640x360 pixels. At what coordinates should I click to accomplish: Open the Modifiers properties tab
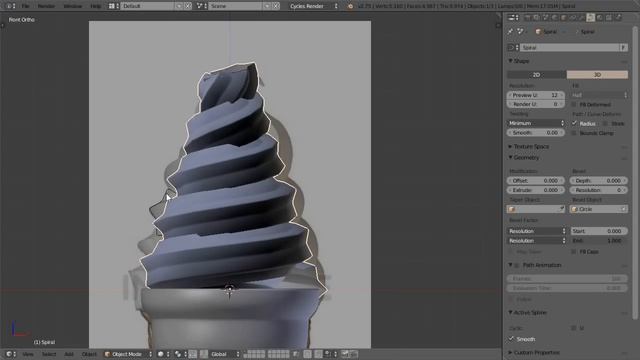[x=582, y=18]
